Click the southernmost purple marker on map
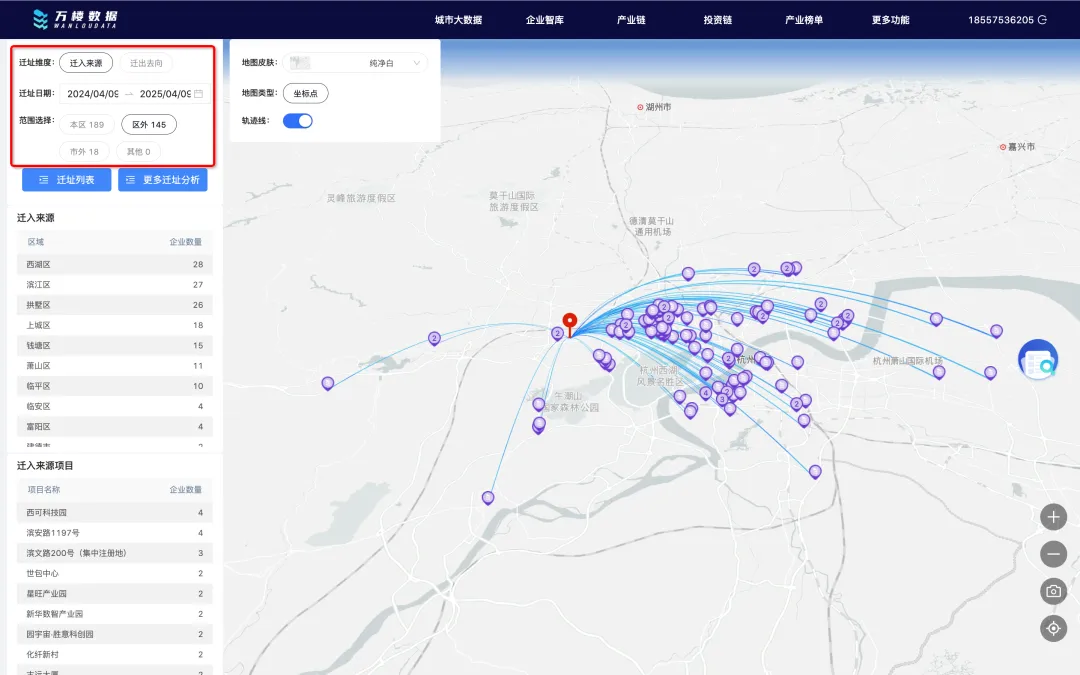The image size is (1080, 675). (x=488, y=497)
